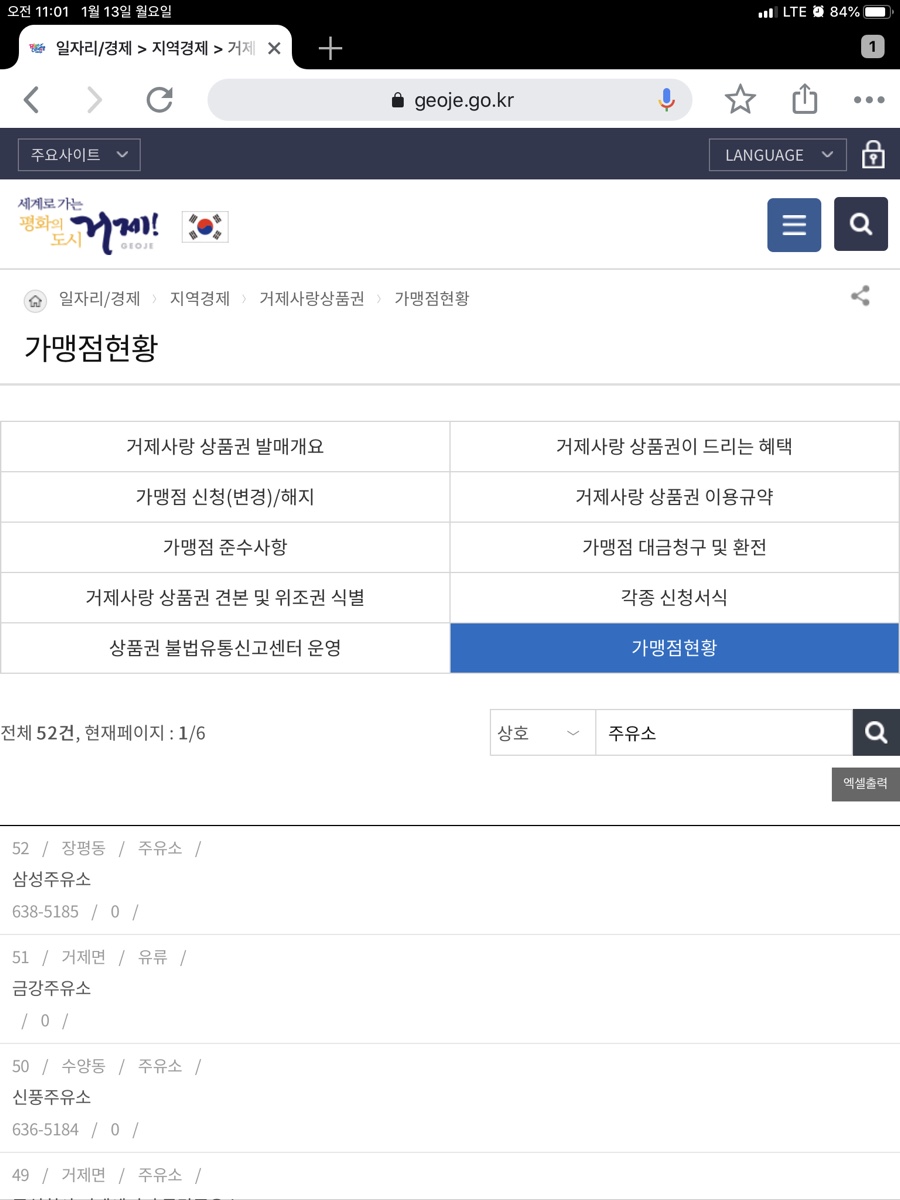
Task: Go home via breadcrumb house icon
Action: pos(35,300)
